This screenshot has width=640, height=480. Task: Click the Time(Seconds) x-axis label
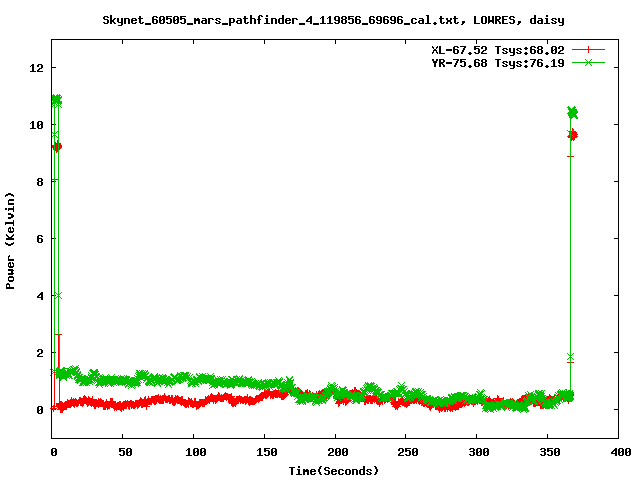[x=333, y=471]
